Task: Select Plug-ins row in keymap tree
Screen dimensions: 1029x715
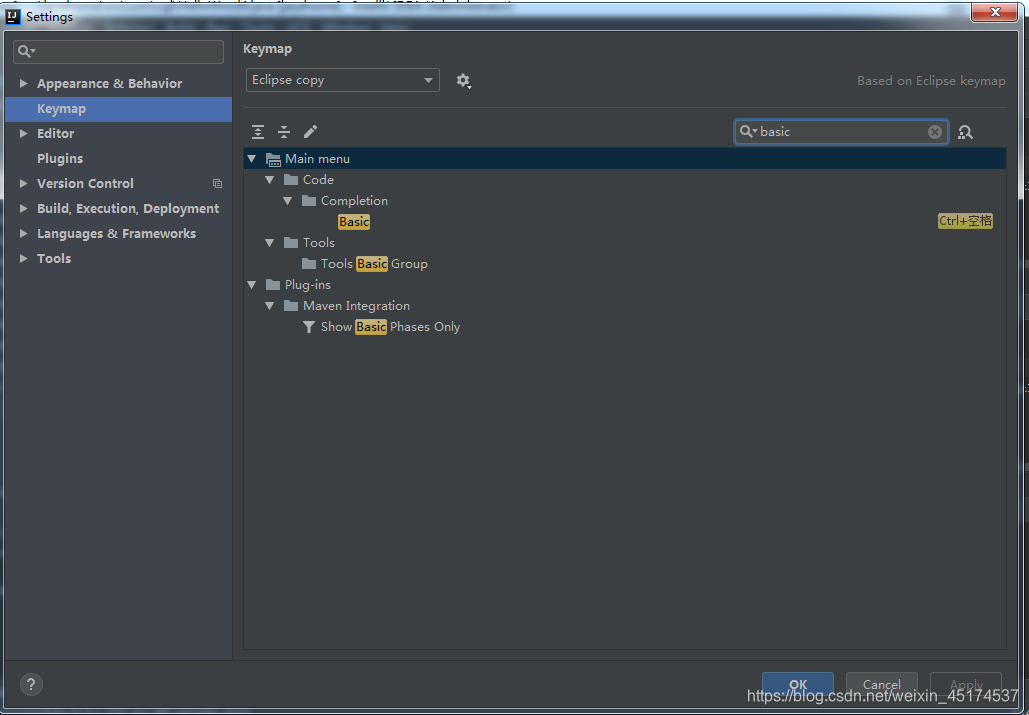Action: (625, 285)
